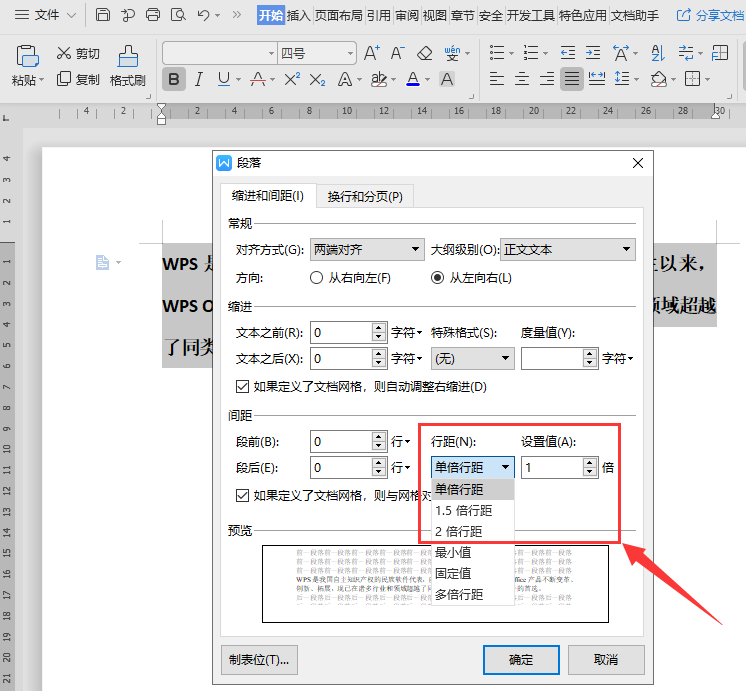The width and height of the screenshot is (746, 691).
Task: Choose 最小值 line spacing option
Action: pyautogui.click(x=472, y=552)
